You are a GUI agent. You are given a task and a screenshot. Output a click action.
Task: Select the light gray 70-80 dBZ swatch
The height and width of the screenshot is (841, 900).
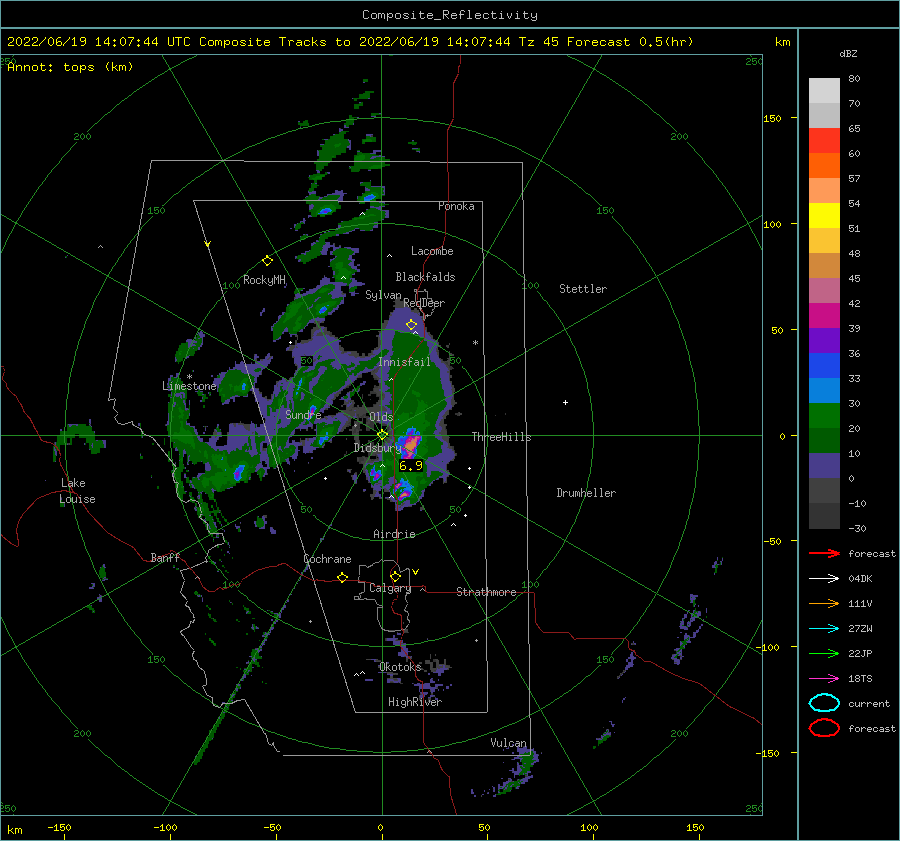824,91
